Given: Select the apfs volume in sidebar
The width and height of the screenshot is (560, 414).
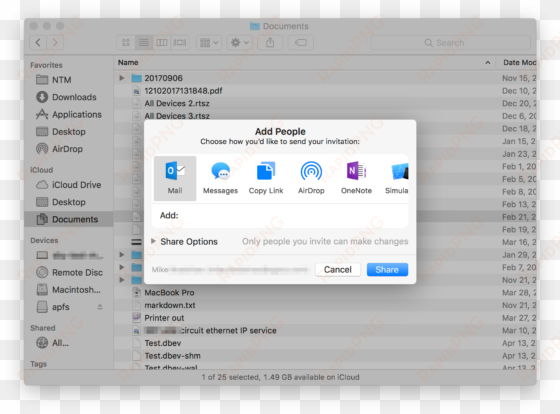Looking at the screenshot, I should pyautogui.click(x=53, y=307).
